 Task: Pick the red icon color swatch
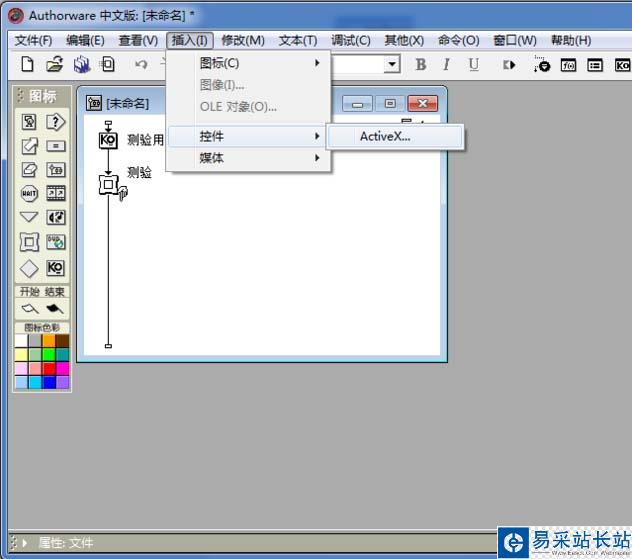49,368
